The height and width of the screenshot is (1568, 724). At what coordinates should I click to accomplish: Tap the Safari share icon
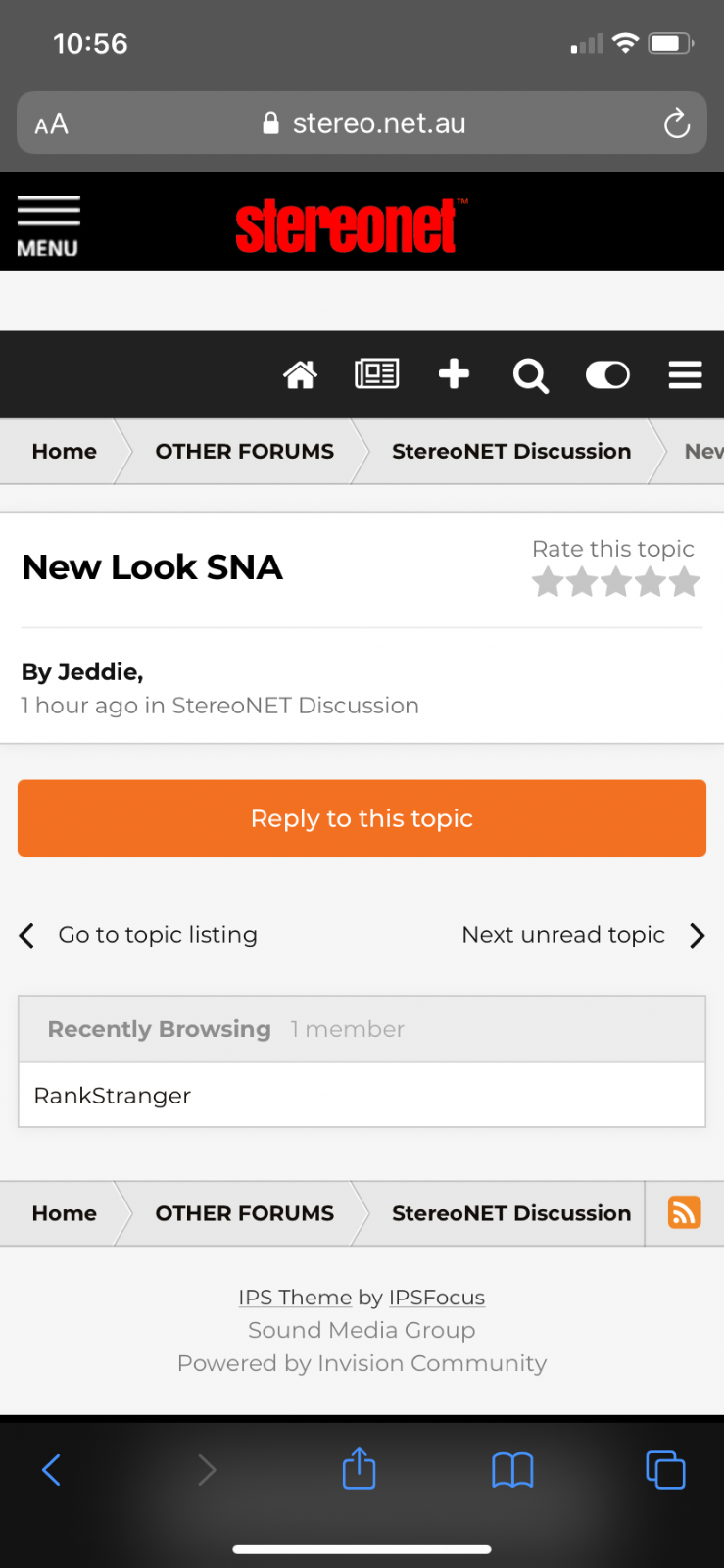tap(360, 1469)
